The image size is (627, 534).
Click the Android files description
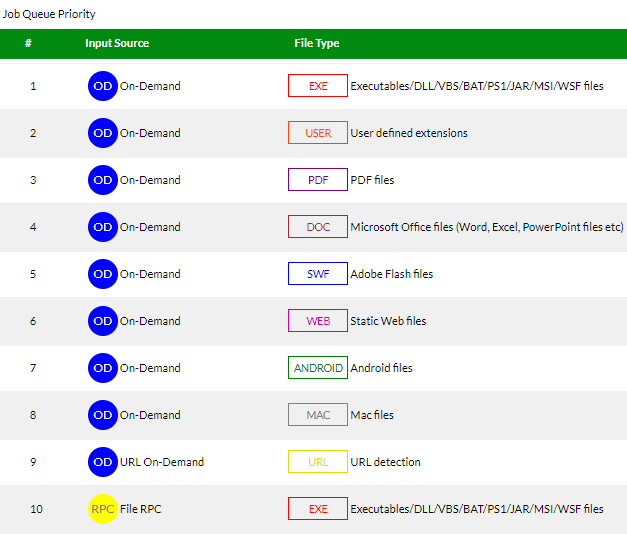tap(381, 368)
